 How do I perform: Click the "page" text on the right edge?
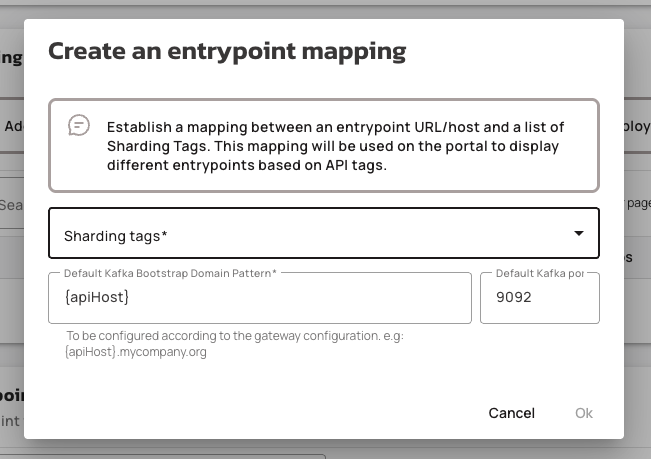click(x=637, y=203)
